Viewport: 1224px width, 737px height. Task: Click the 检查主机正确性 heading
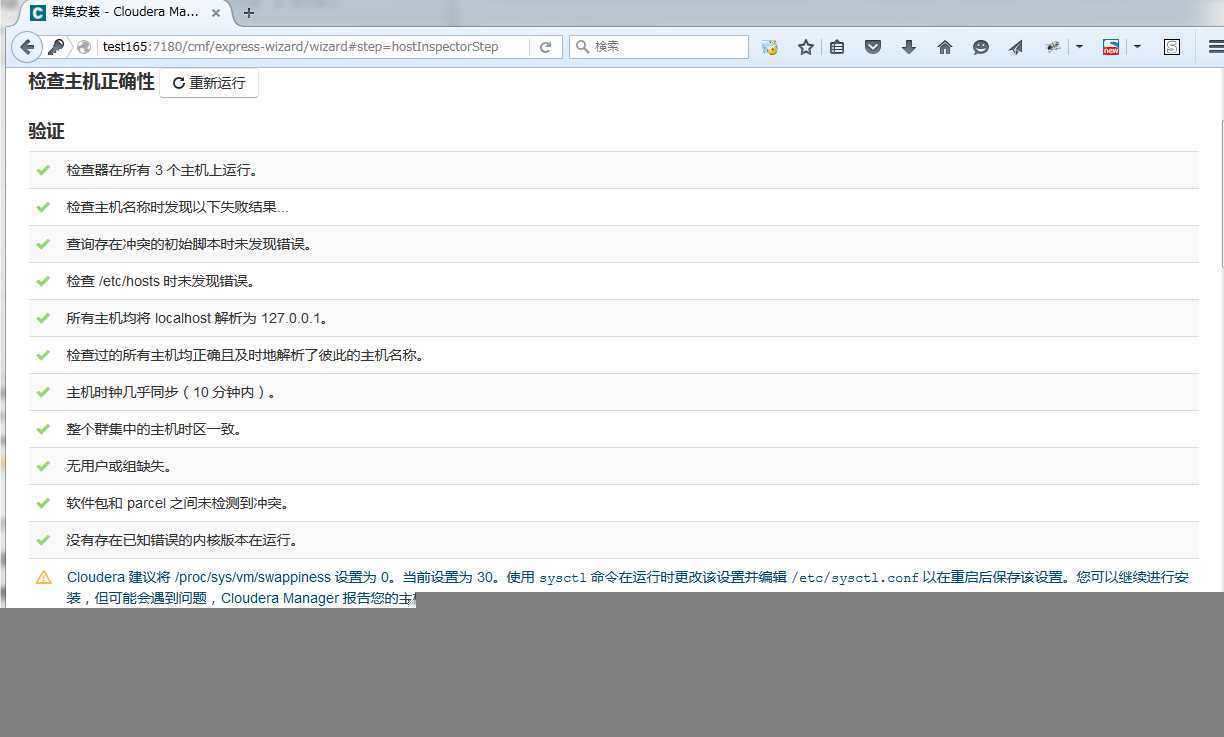coord(91,82)
